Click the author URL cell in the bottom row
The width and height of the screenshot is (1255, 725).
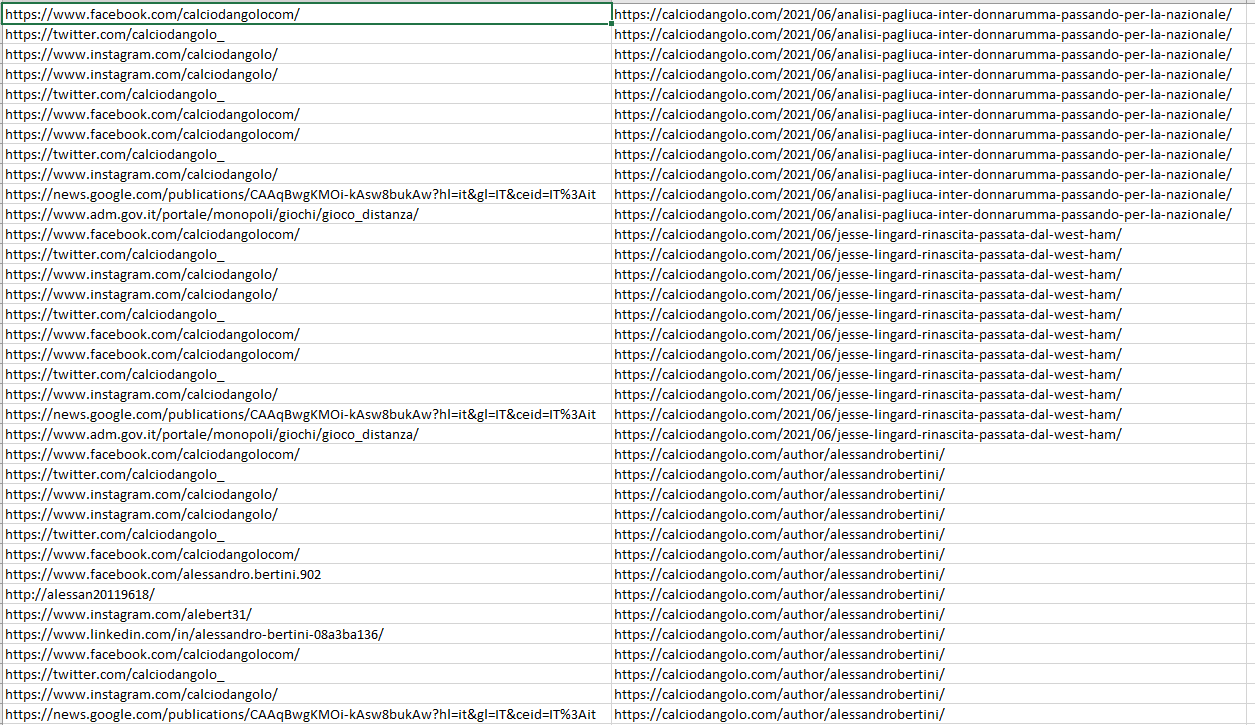pos(779,714)
